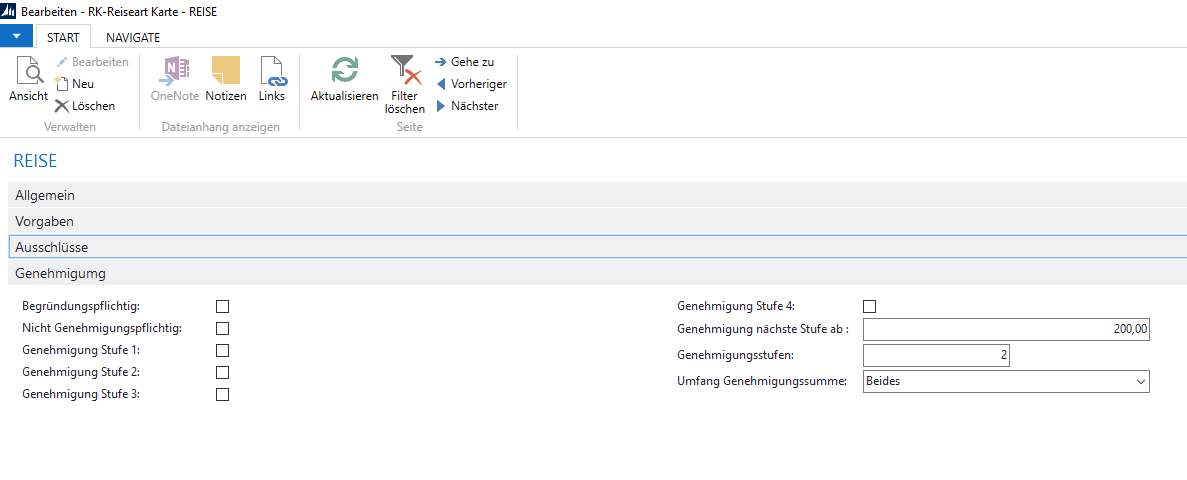Click the Aktualisieren refresh icon
Screen dimensions: 1187x480
pos(344,73)
